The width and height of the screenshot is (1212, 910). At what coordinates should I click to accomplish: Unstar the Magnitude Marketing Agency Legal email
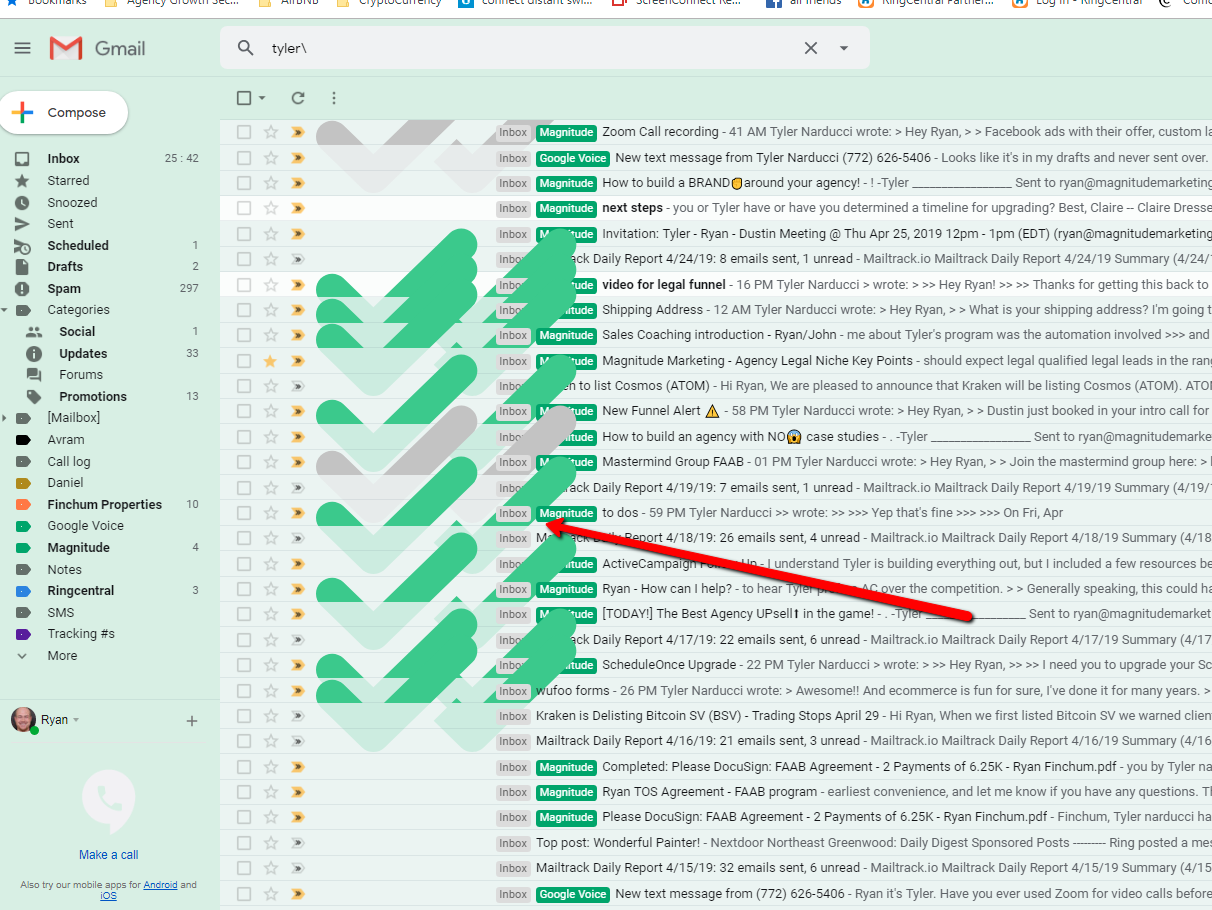[x=270, y=361]
